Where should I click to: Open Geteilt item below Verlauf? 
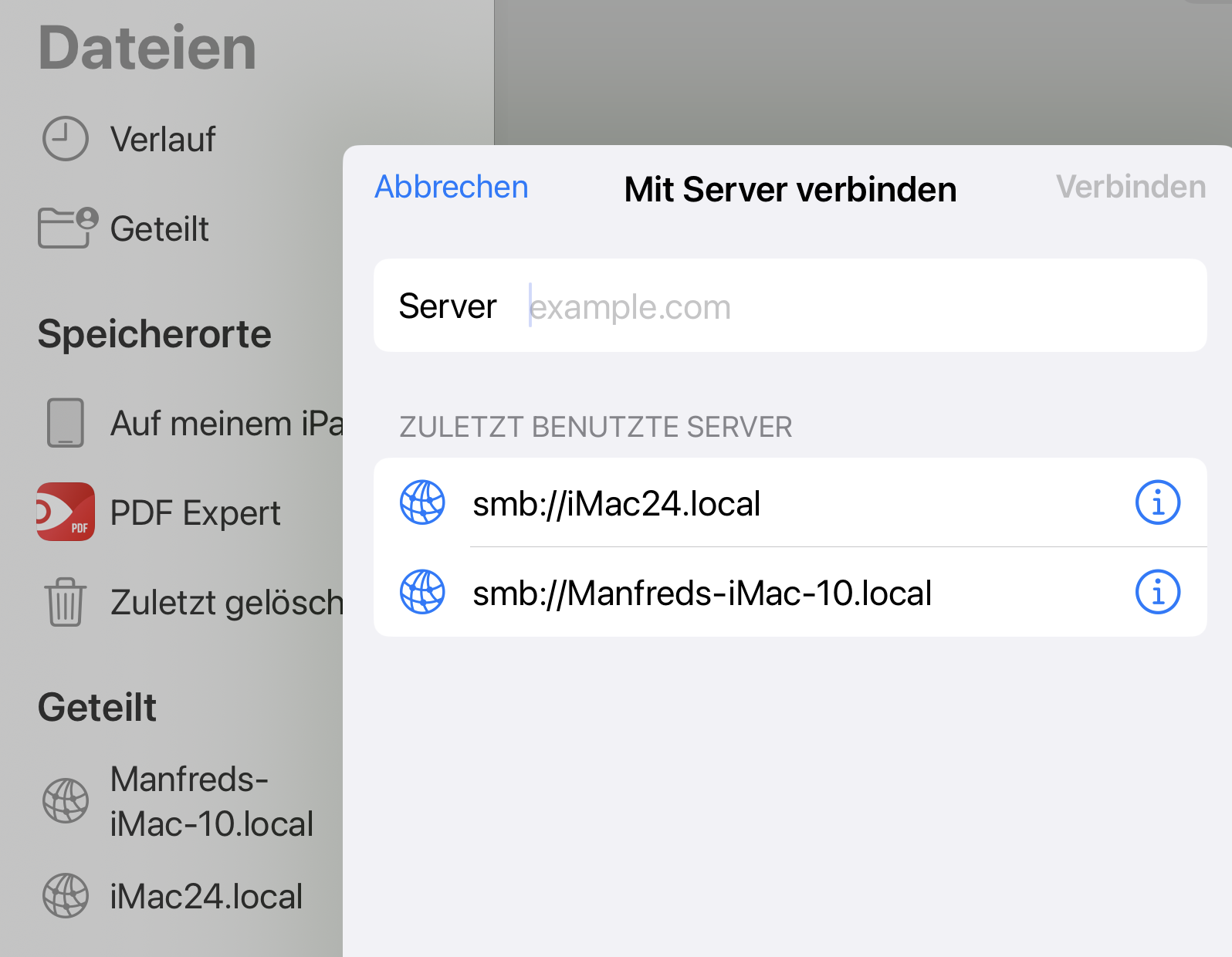tap(159, 229)
